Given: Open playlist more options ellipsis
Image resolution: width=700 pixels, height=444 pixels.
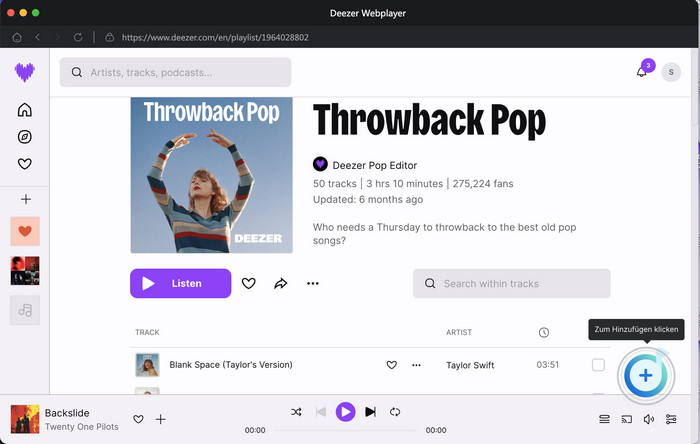Looking at the screenshot, I should [313, 283].
